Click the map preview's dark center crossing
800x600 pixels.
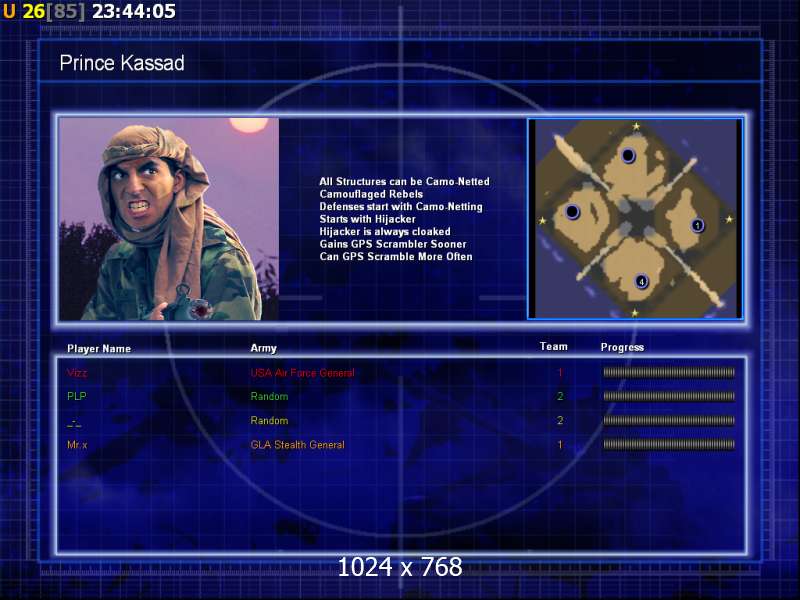[636, 218]
